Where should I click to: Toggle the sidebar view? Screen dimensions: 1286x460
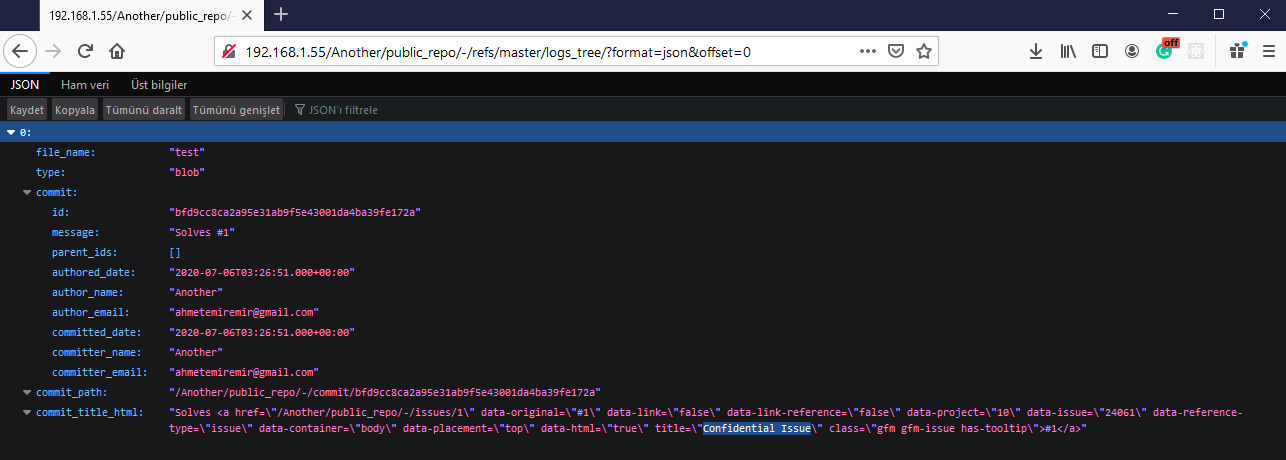(1100, 51)
